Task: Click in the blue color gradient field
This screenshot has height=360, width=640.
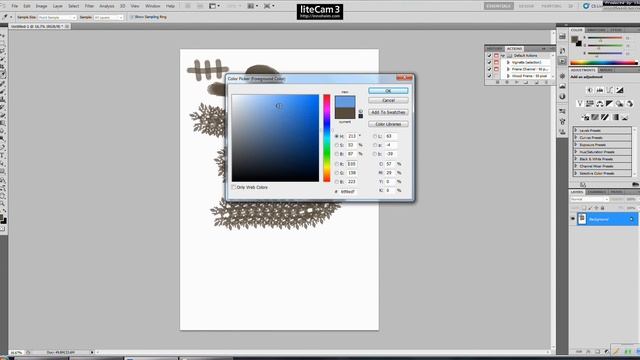Action: point(276,138)
